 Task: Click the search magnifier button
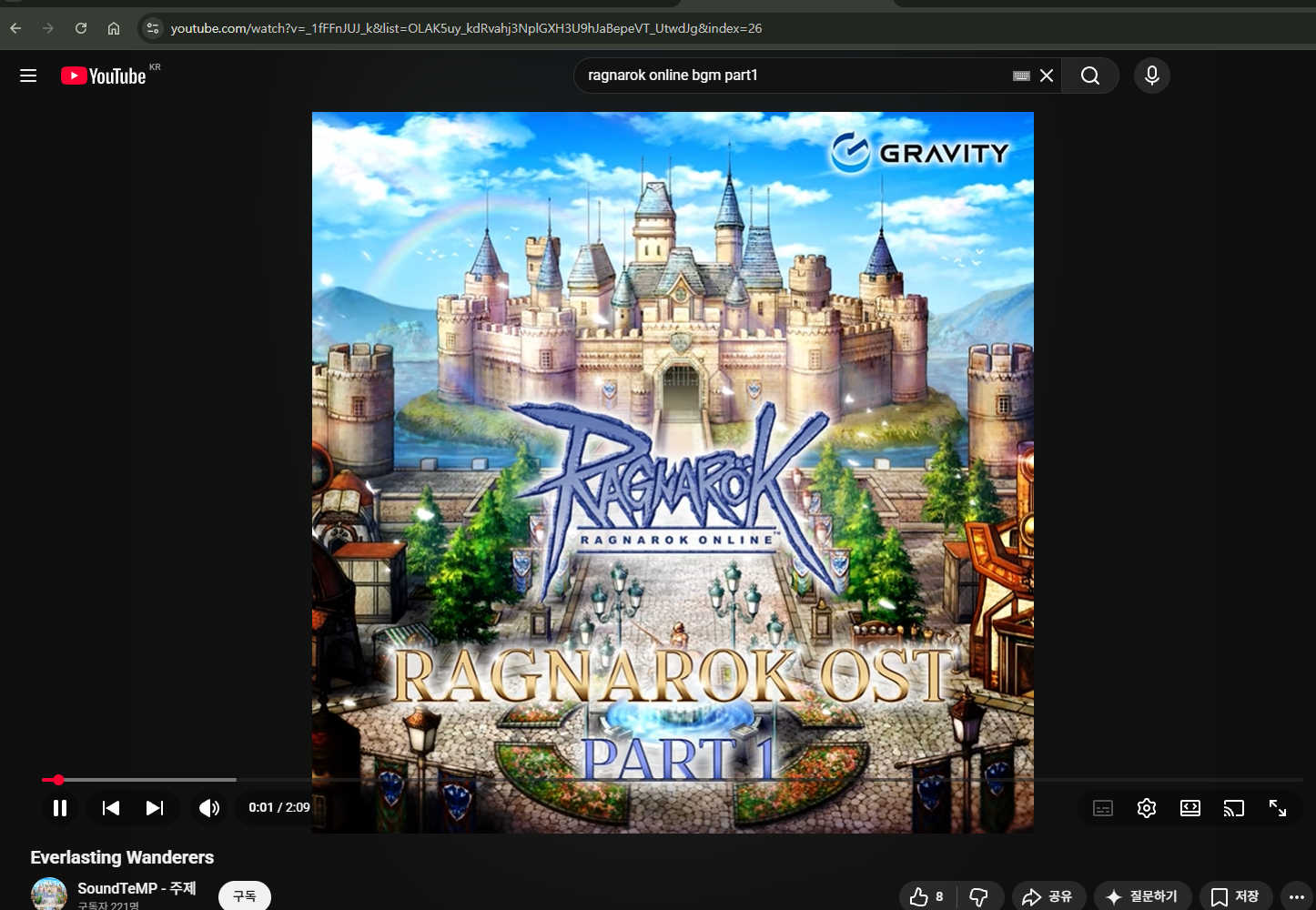pyautogui.click(x=1090, y=76)
